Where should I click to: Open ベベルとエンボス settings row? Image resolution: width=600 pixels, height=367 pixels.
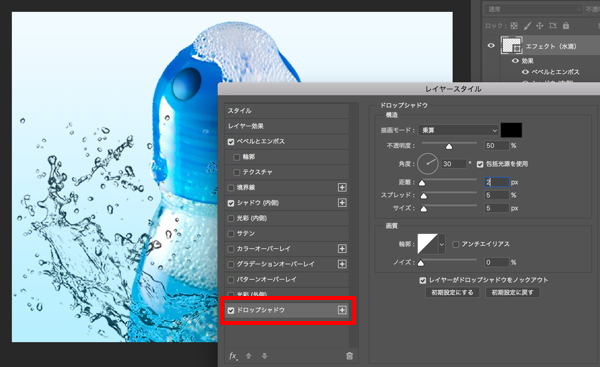coord(287,142)
